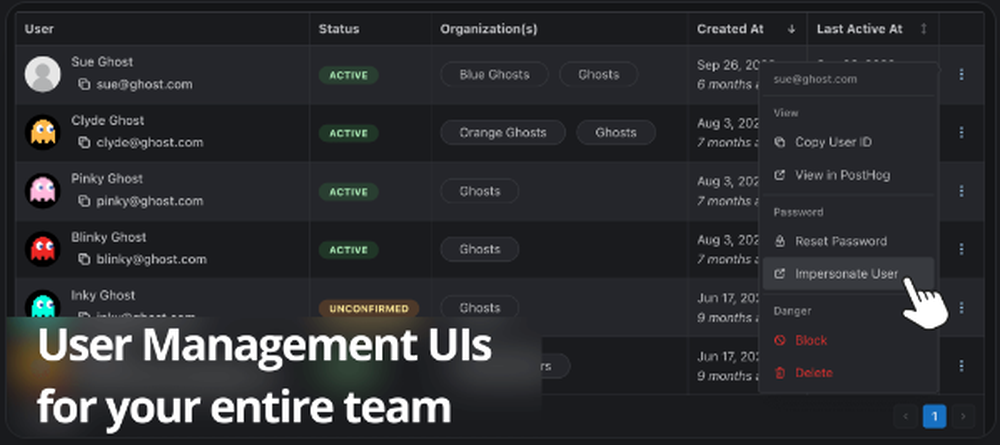Open the three-dot menu for Blinky Ghost
The width and height of the screenshot is (1000, 445).
click(961, 249)
